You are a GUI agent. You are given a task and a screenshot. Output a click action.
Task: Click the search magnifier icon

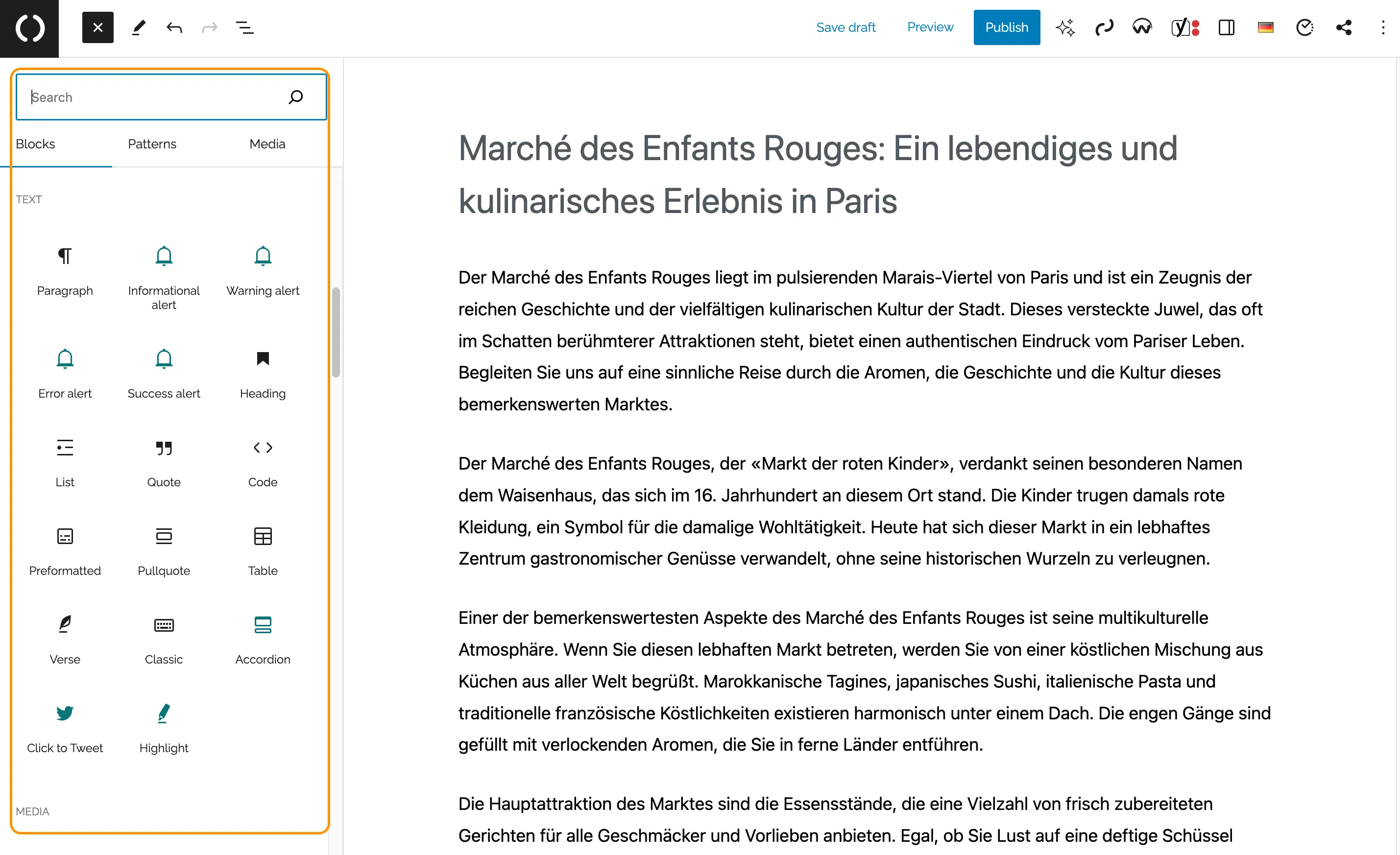tap(296, 97)
